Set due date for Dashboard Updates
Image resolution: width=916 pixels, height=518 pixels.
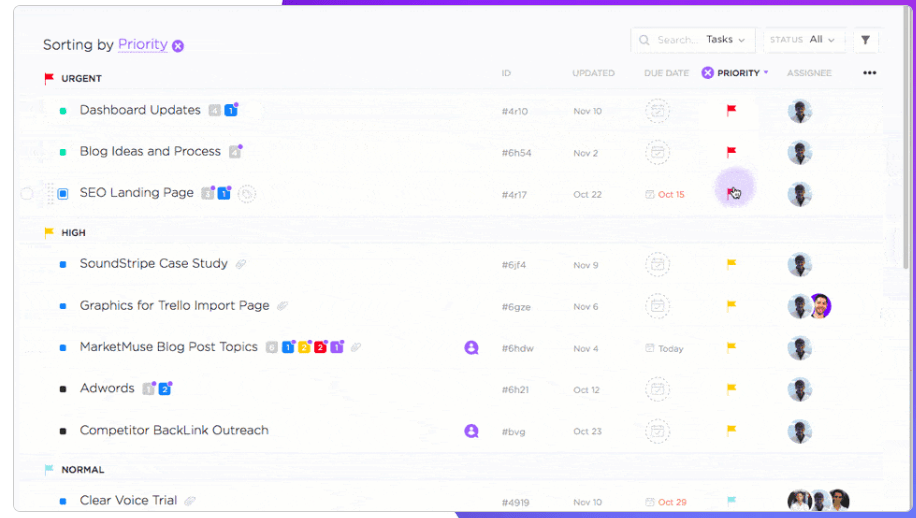pos(657,111)
